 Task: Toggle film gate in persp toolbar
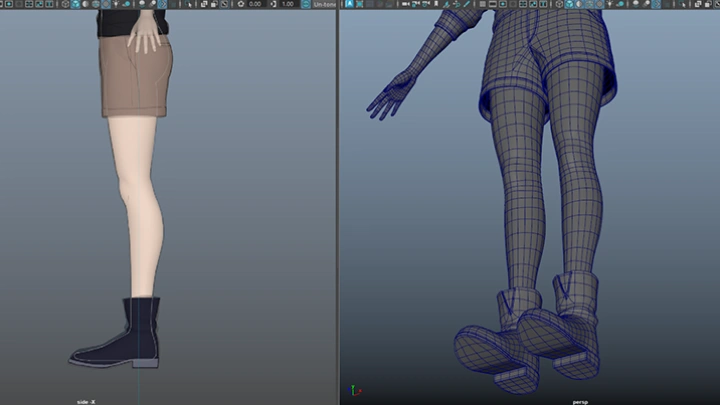pos(492,4)
